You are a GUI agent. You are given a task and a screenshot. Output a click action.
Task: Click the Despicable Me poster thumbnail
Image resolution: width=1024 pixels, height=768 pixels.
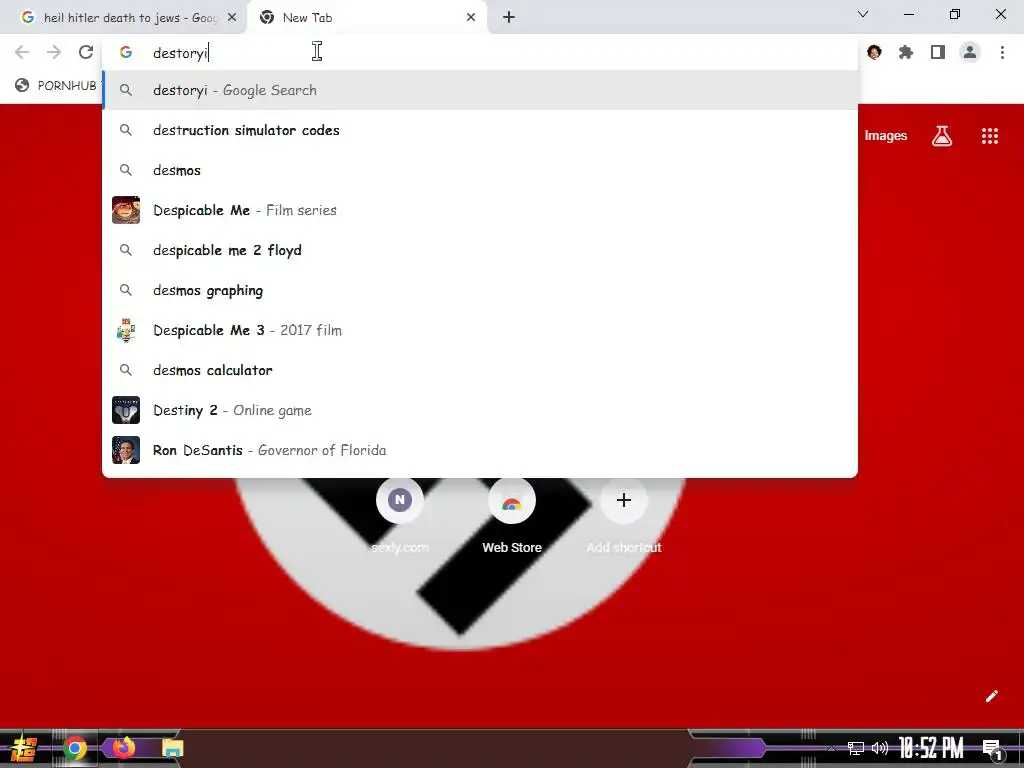click(x=126, y=210)
